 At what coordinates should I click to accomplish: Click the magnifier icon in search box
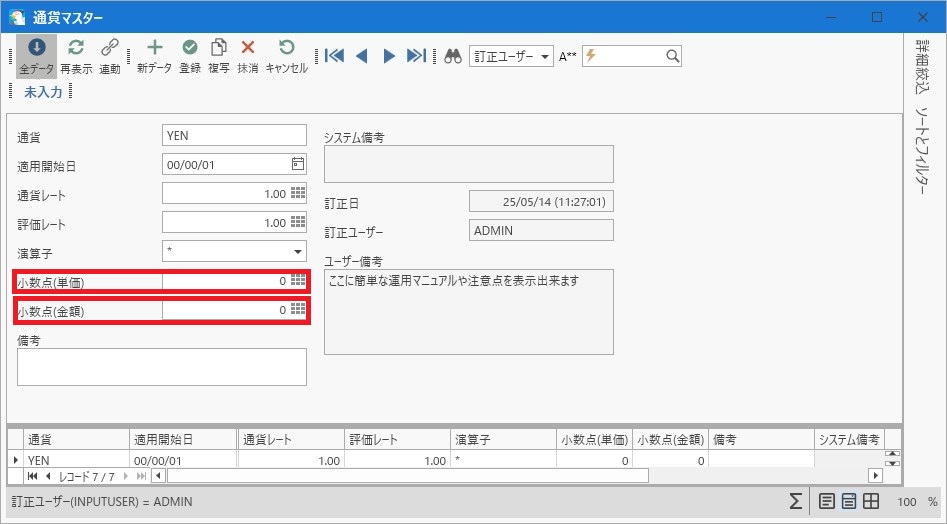[x=672, y=56]
